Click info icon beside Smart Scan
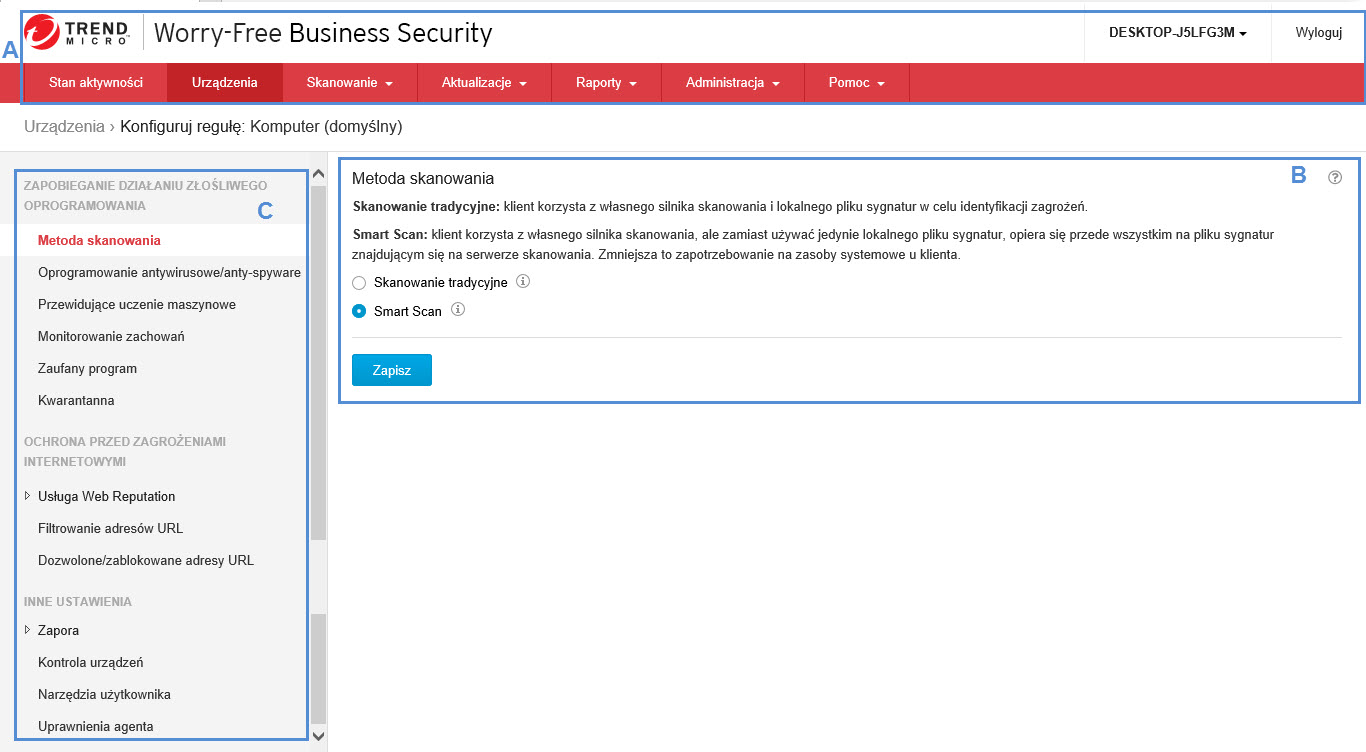This screenshot has height=752, width=1366. tap(458, 310)
